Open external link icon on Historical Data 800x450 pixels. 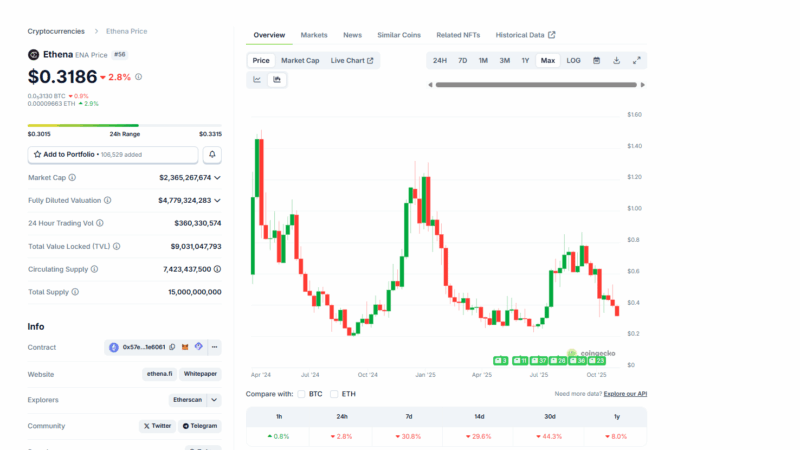click(552, 35)
